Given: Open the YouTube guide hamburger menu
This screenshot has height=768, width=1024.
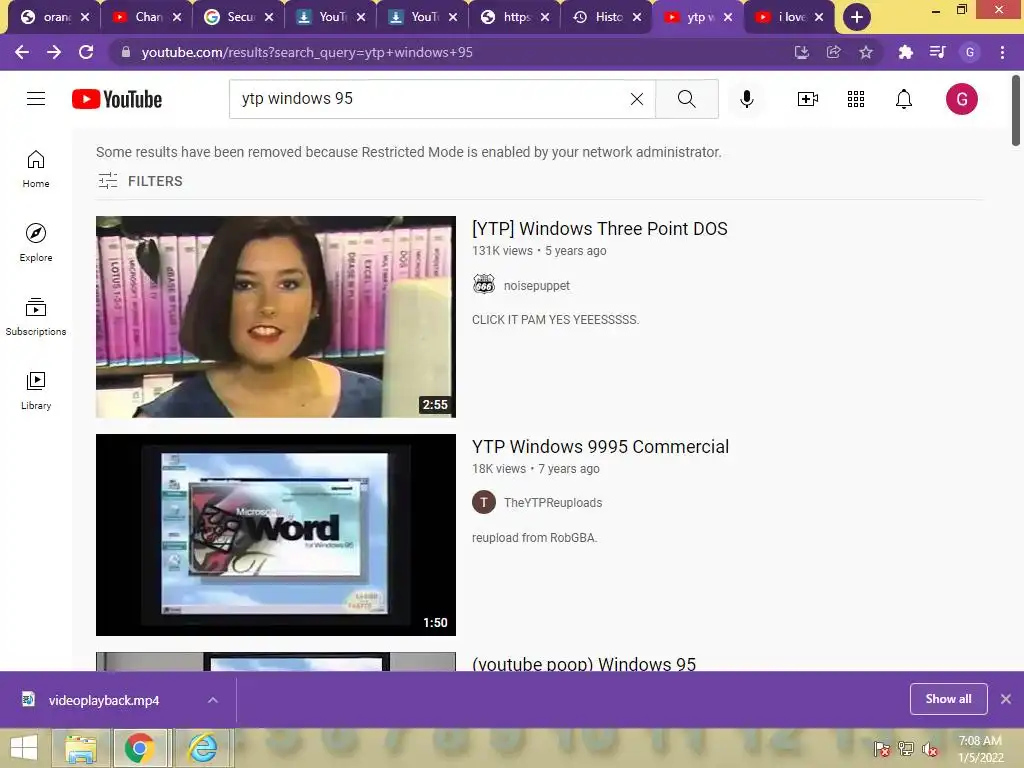Looking at the screenshot, I should click(36, 99).
